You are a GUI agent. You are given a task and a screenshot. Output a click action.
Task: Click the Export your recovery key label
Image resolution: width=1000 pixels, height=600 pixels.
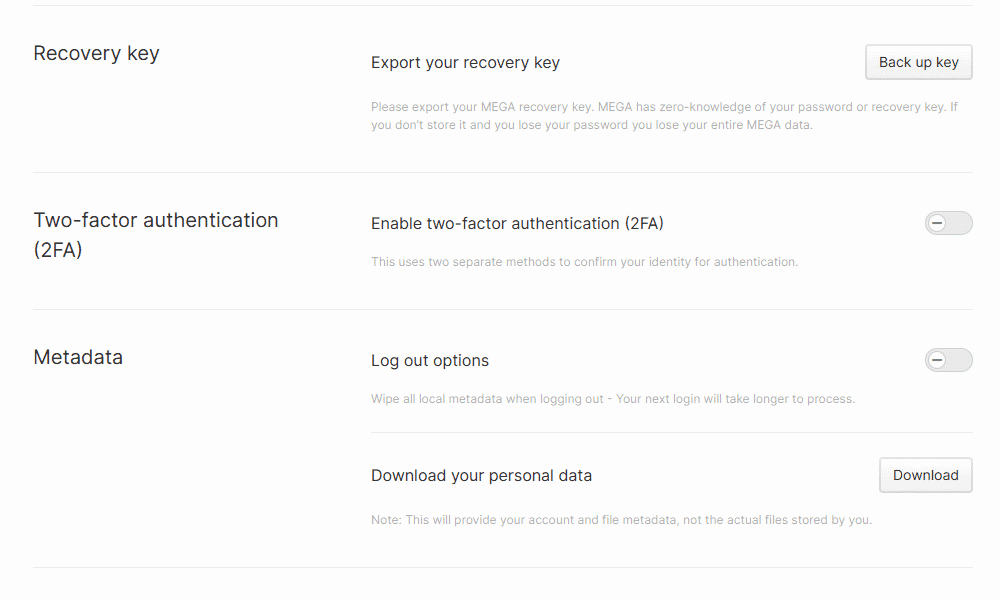coord(465,62)
